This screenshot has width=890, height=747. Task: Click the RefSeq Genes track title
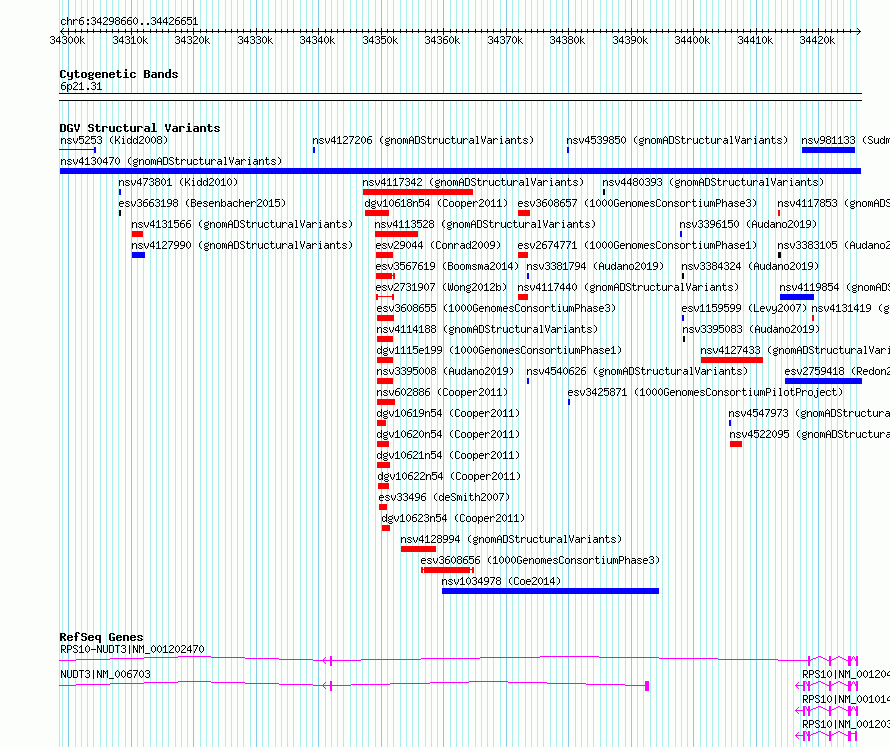coord(101,637)
